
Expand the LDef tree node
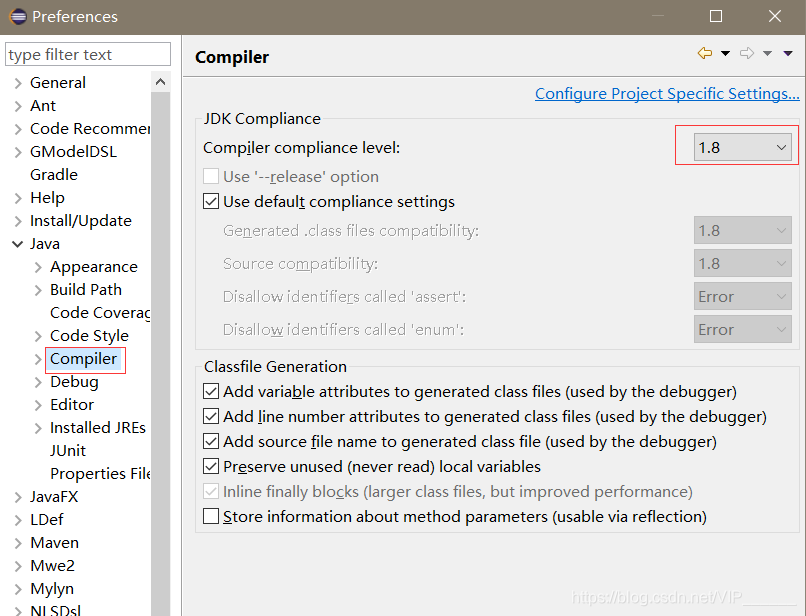pos(18,520)
